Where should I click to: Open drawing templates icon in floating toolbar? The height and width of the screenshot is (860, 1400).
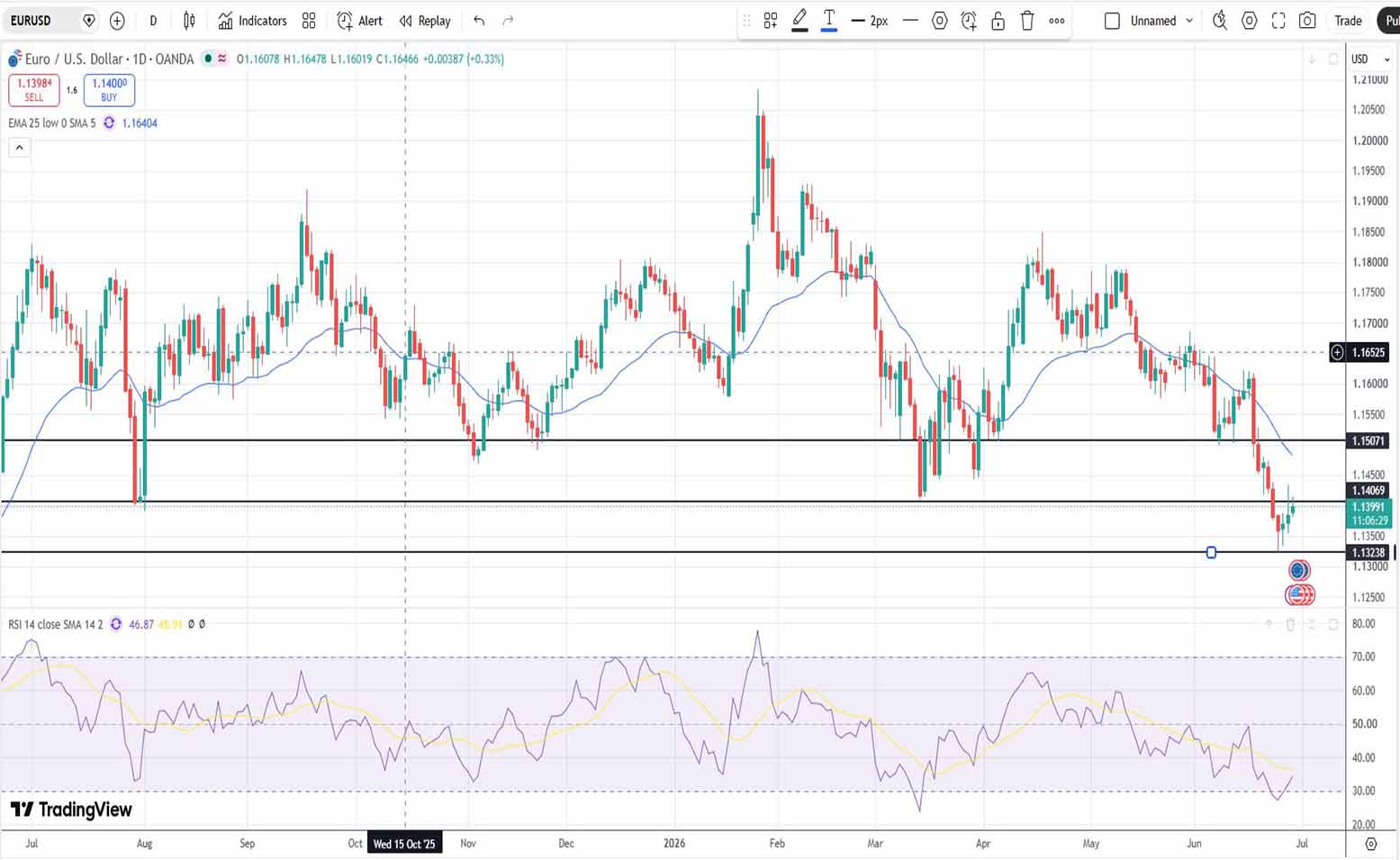point(771,20)
